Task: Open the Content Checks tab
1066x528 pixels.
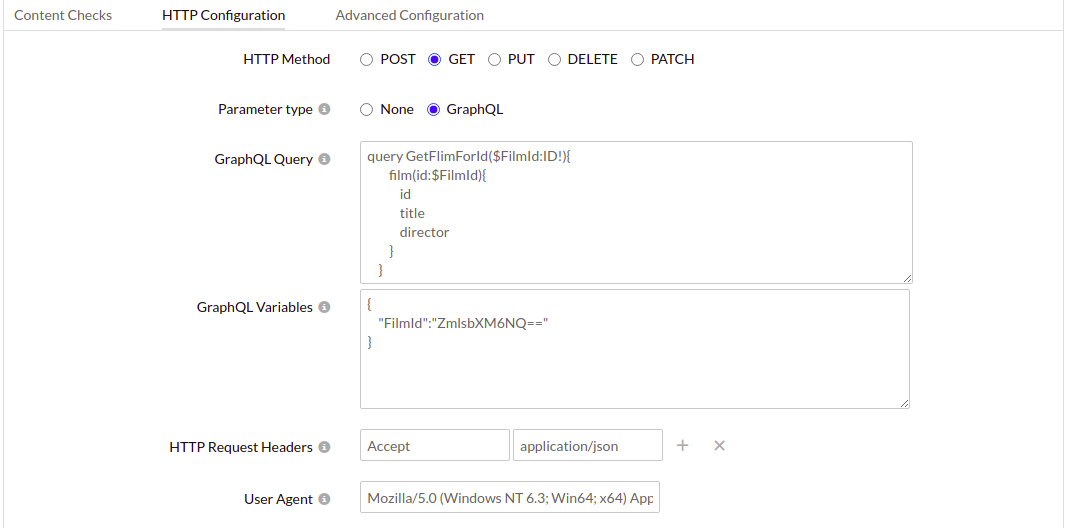Action: 63,15
